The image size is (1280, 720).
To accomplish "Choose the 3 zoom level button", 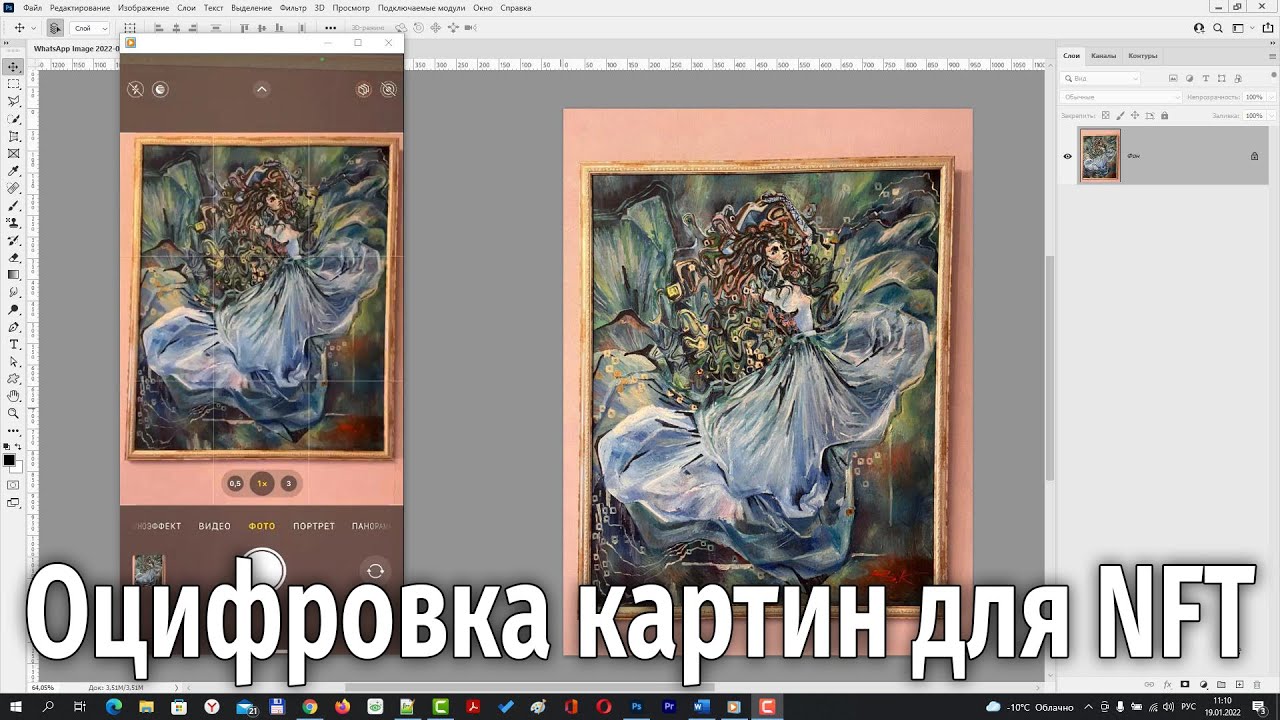I will [x=289, y=484].
